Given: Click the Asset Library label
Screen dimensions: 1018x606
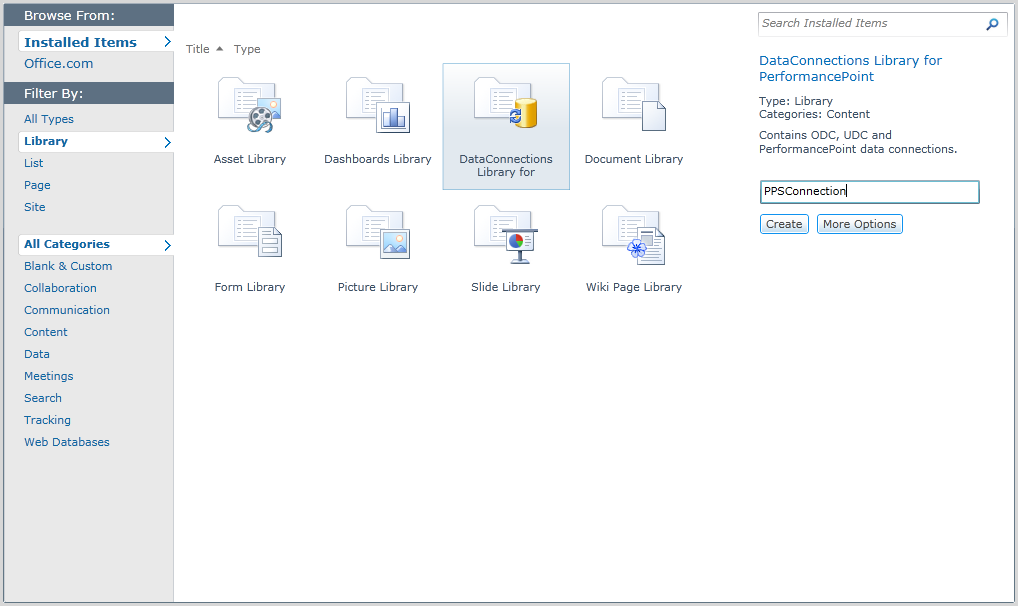Looking at the screenshot, I should tap(249, 159).
